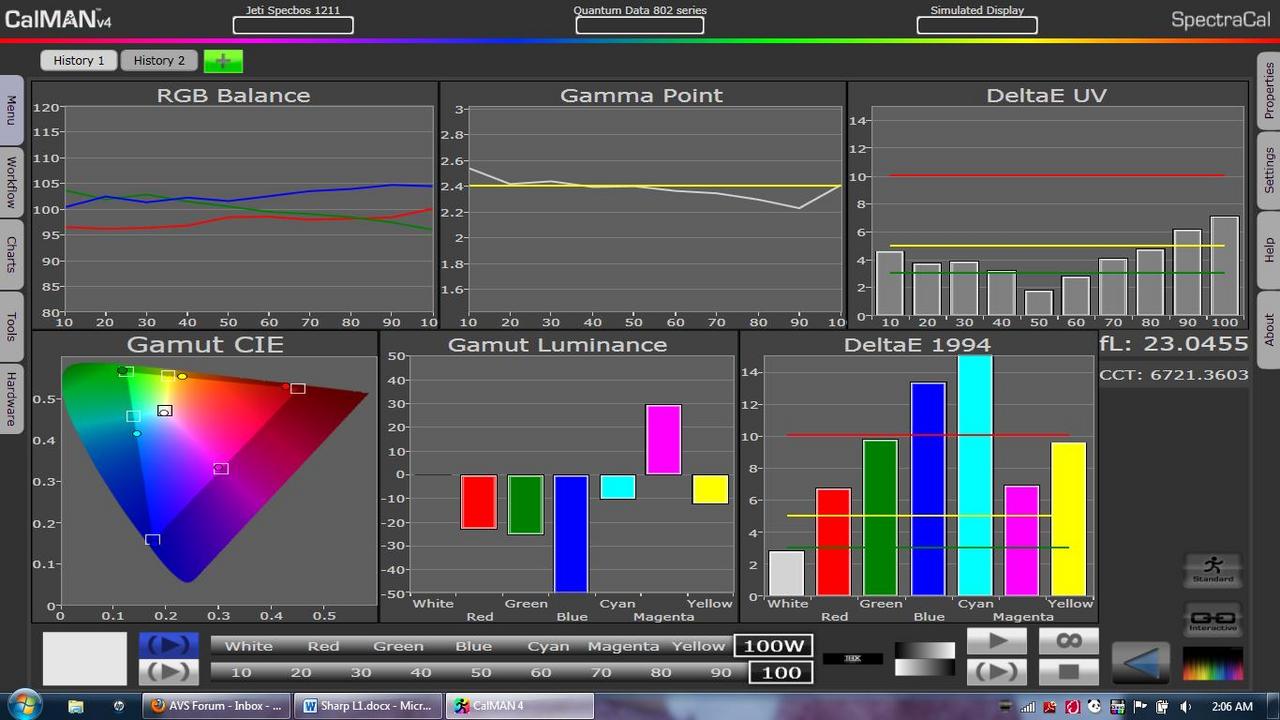Enable continuous reading with infinity button
The width and height of the screenshot is (1280, 720).
click(x=1069, y=641)
